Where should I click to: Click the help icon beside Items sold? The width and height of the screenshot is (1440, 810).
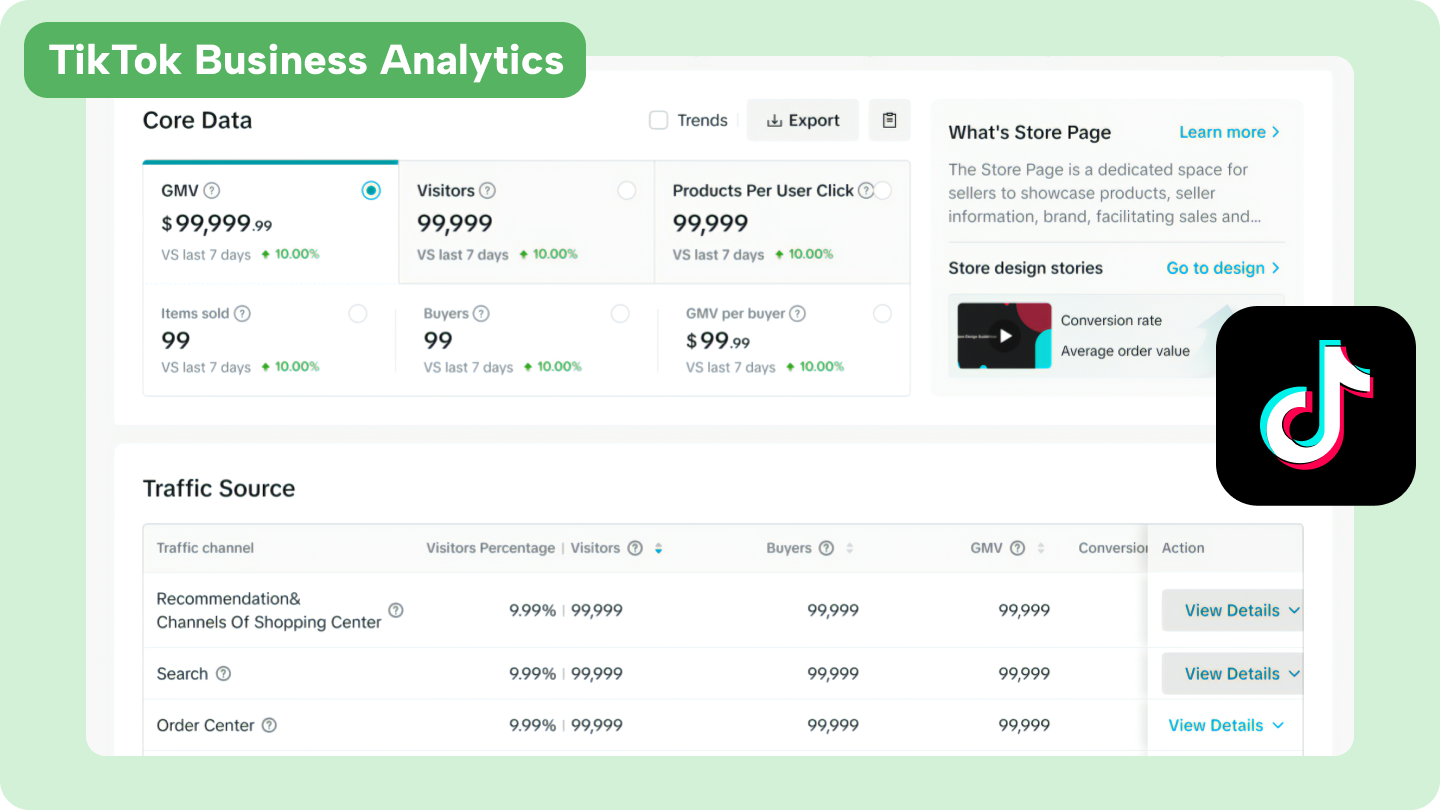click(242, 313)
